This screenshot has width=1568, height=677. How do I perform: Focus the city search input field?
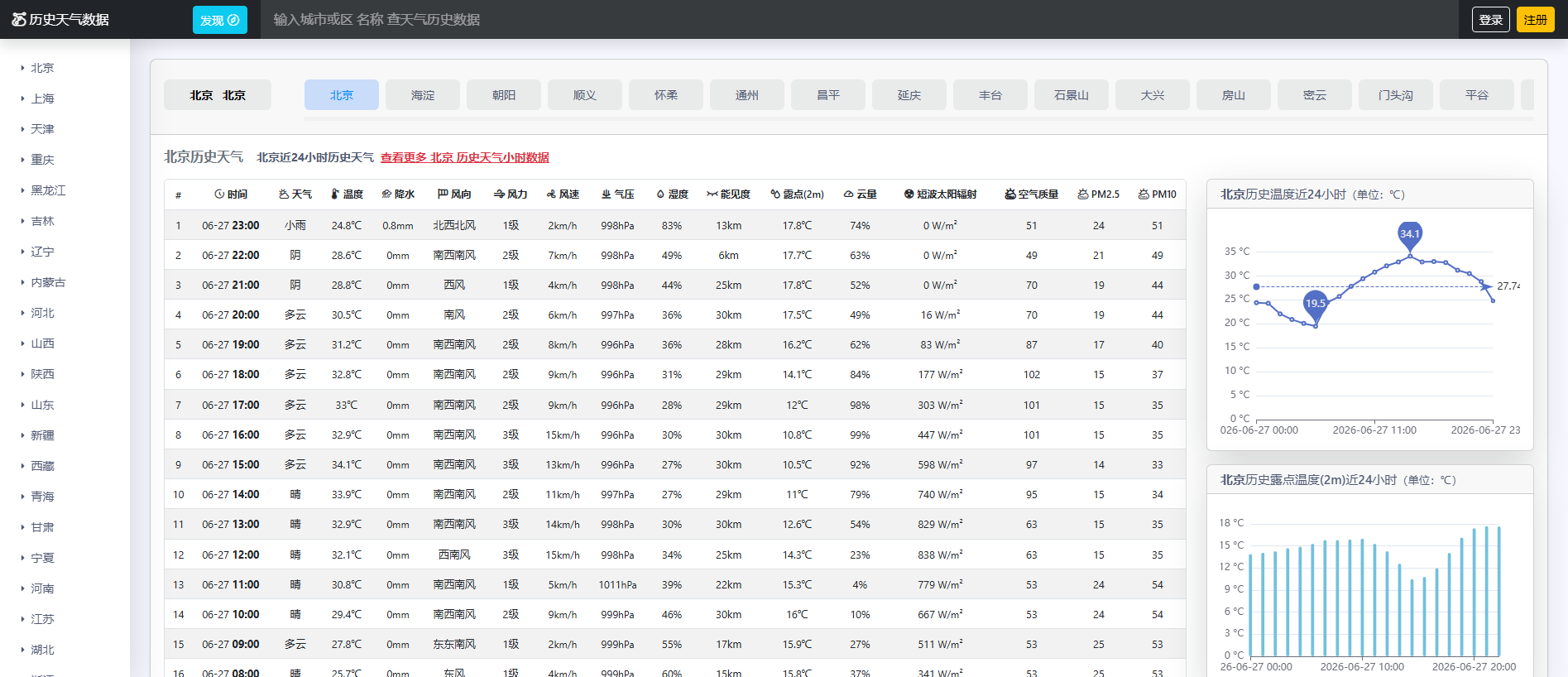coord(859,20)
